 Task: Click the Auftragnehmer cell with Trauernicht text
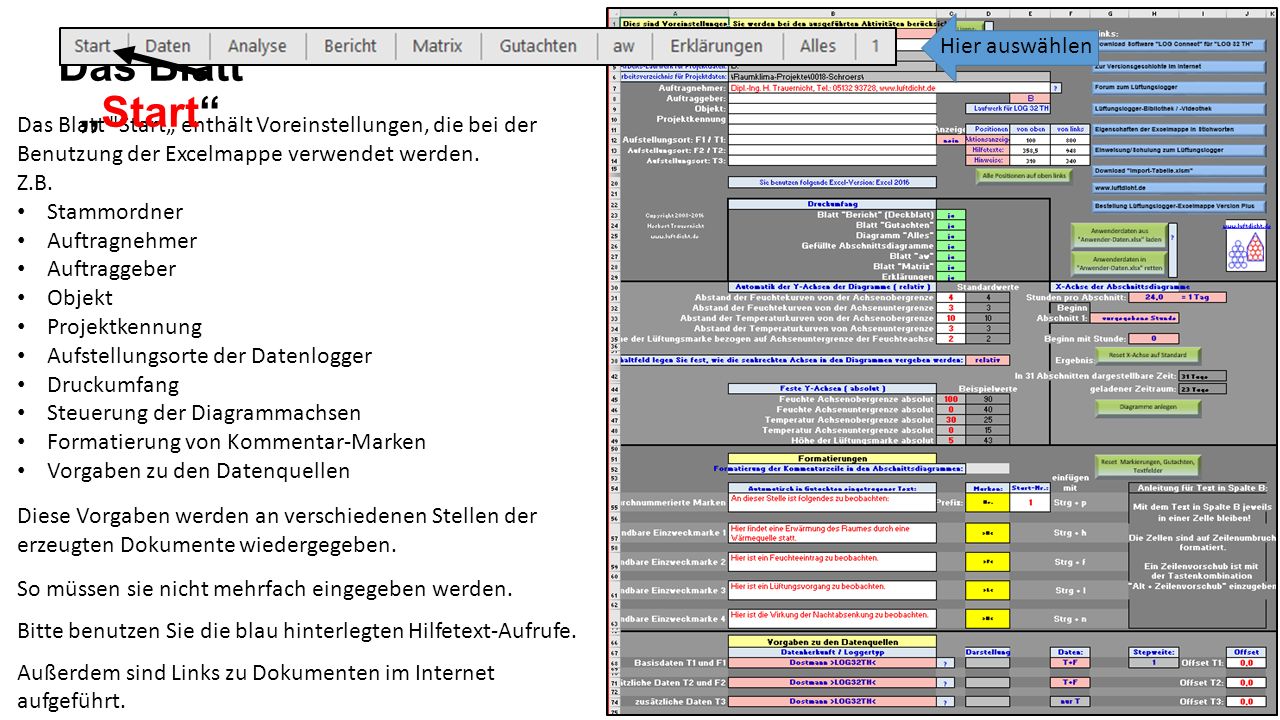coord(888,88)
